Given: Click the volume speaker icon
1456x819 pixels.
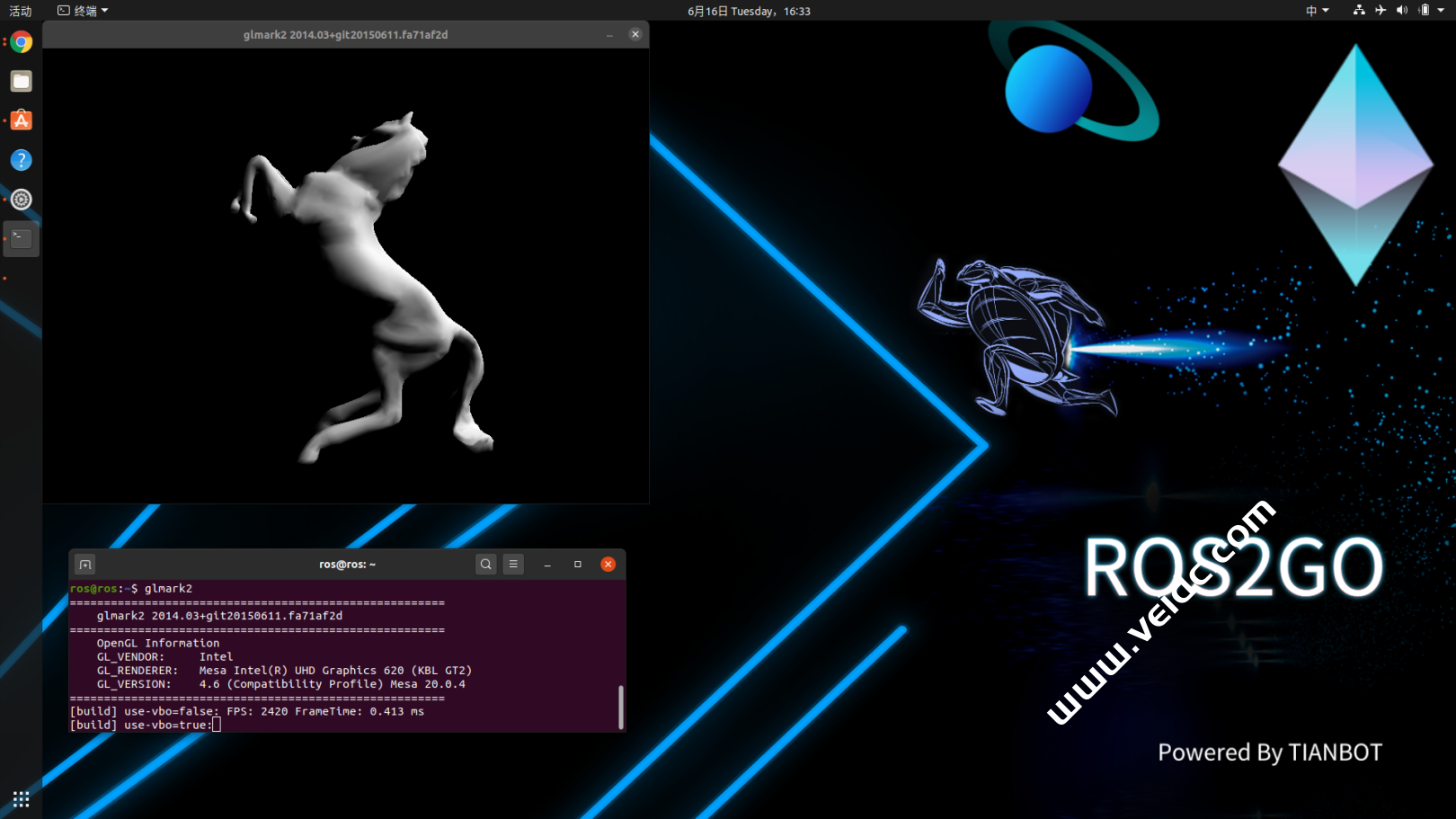Looking at the screenshot, I should [x=1402, y=11].
